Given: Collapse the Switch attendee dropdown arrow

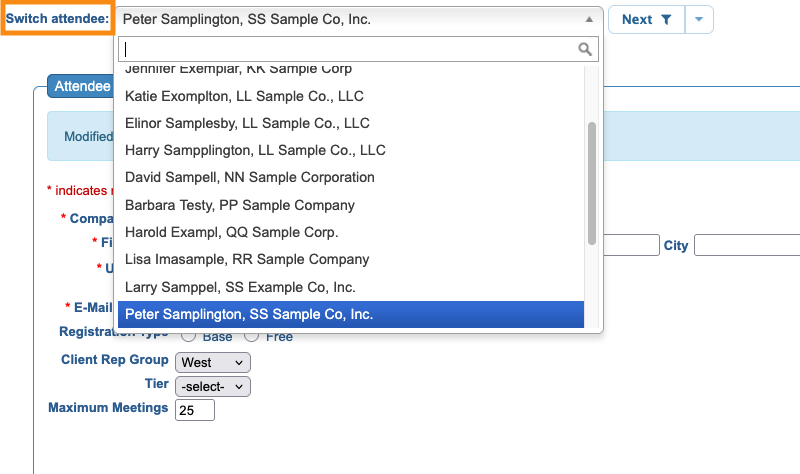Looking at the screenshot, I should coord(588,19).
